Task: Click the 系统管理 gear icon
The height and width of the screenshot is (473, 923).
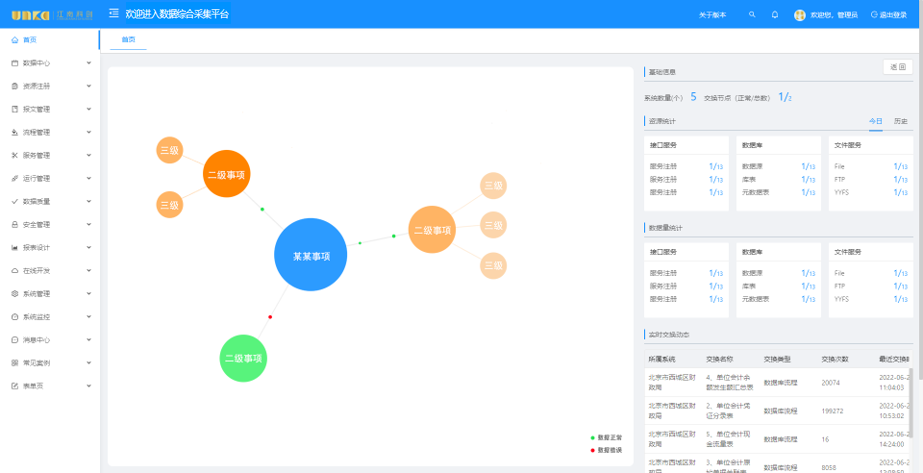Action: click(x=14, y=293)
